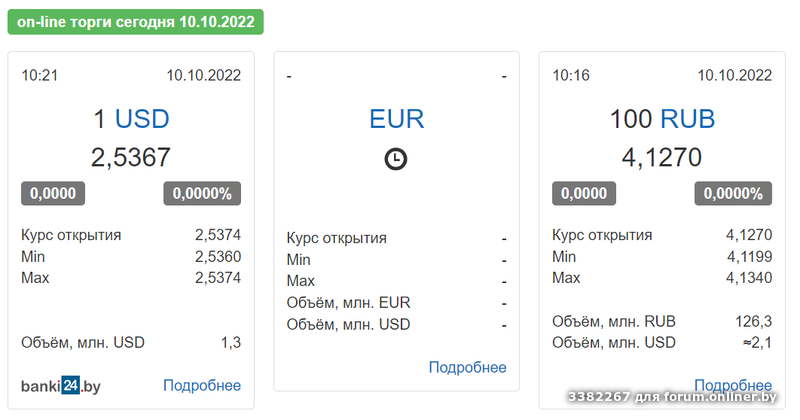Click the USD 0,0000% percent badge
Viewport: 800px width, 420px height.
[x=202, y=193]
